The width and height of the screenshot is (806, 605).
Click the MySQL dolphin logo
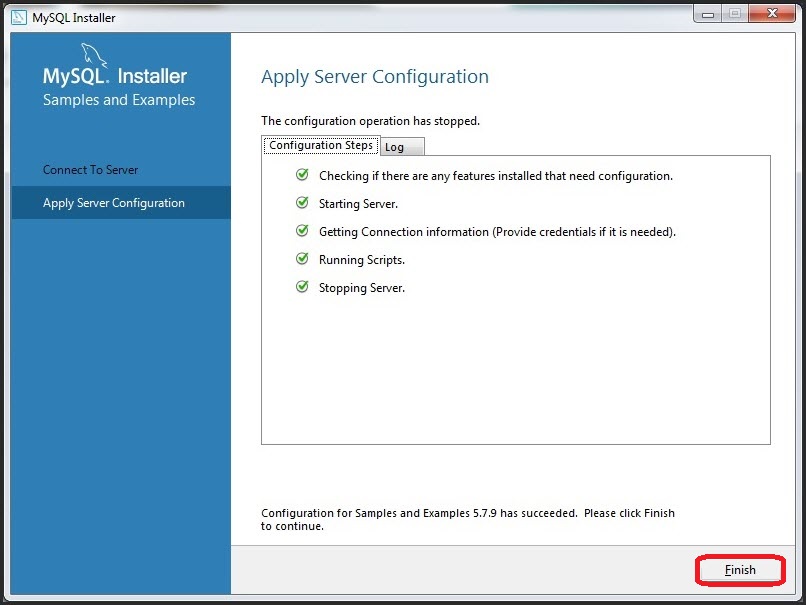click(x=94, y=55)
